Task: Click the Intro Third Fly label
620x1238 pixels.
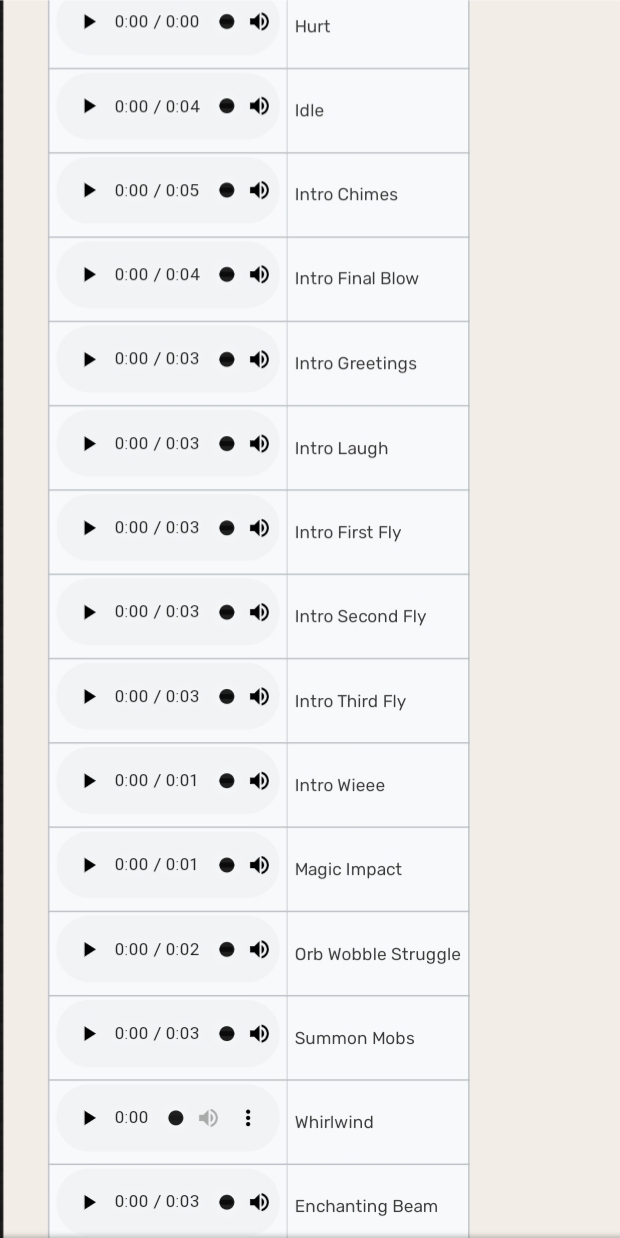Action: tap(350, 701)
